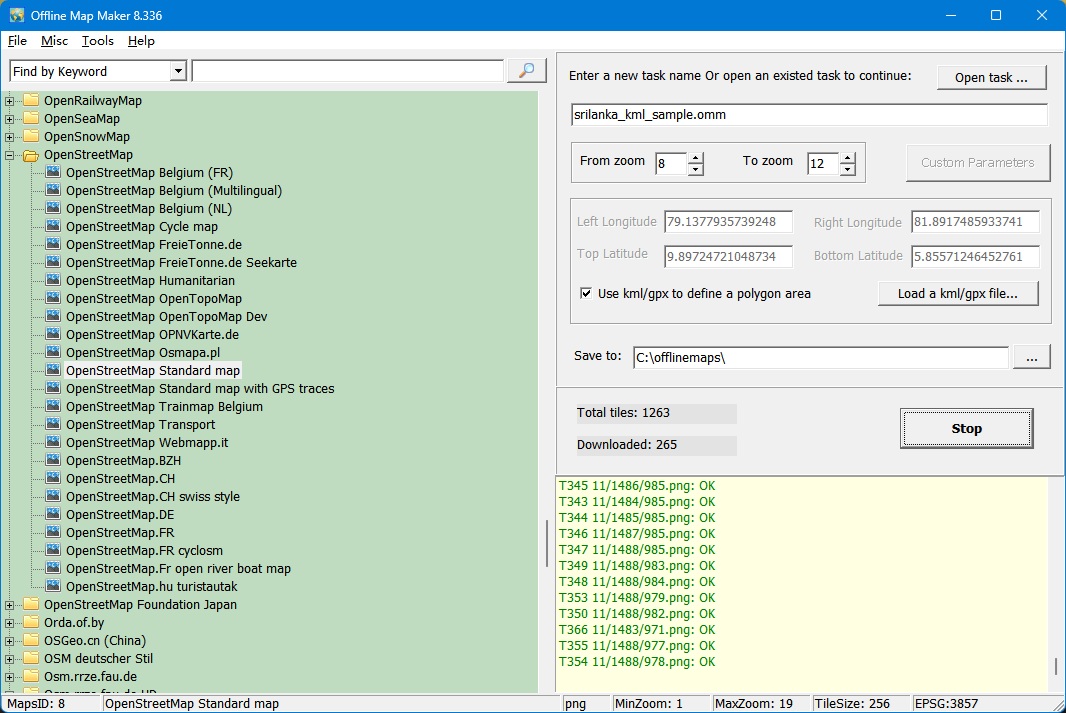
Task: Click the OpenStreetMap Transport map icon
Action: (x=53, y=425)
